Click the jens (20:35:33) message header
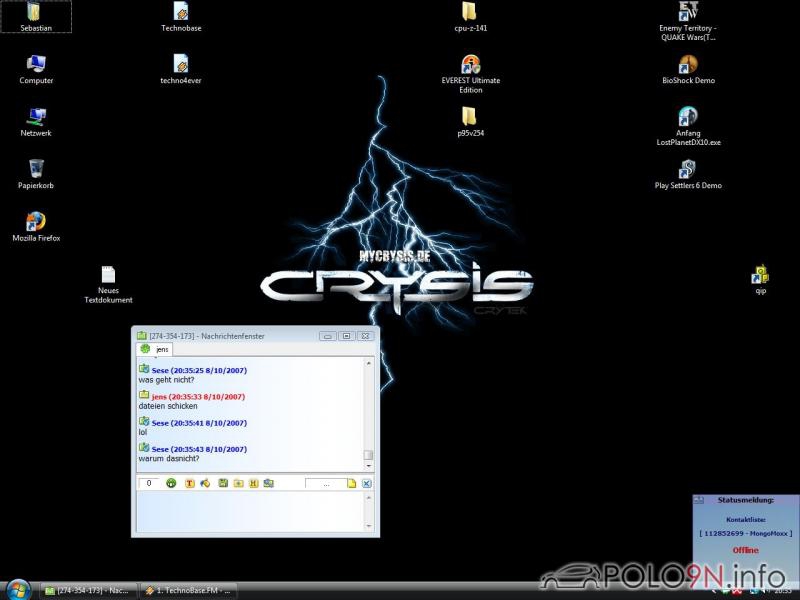Image resolution: width=800 pixels, height=600 pixels. 198,396
